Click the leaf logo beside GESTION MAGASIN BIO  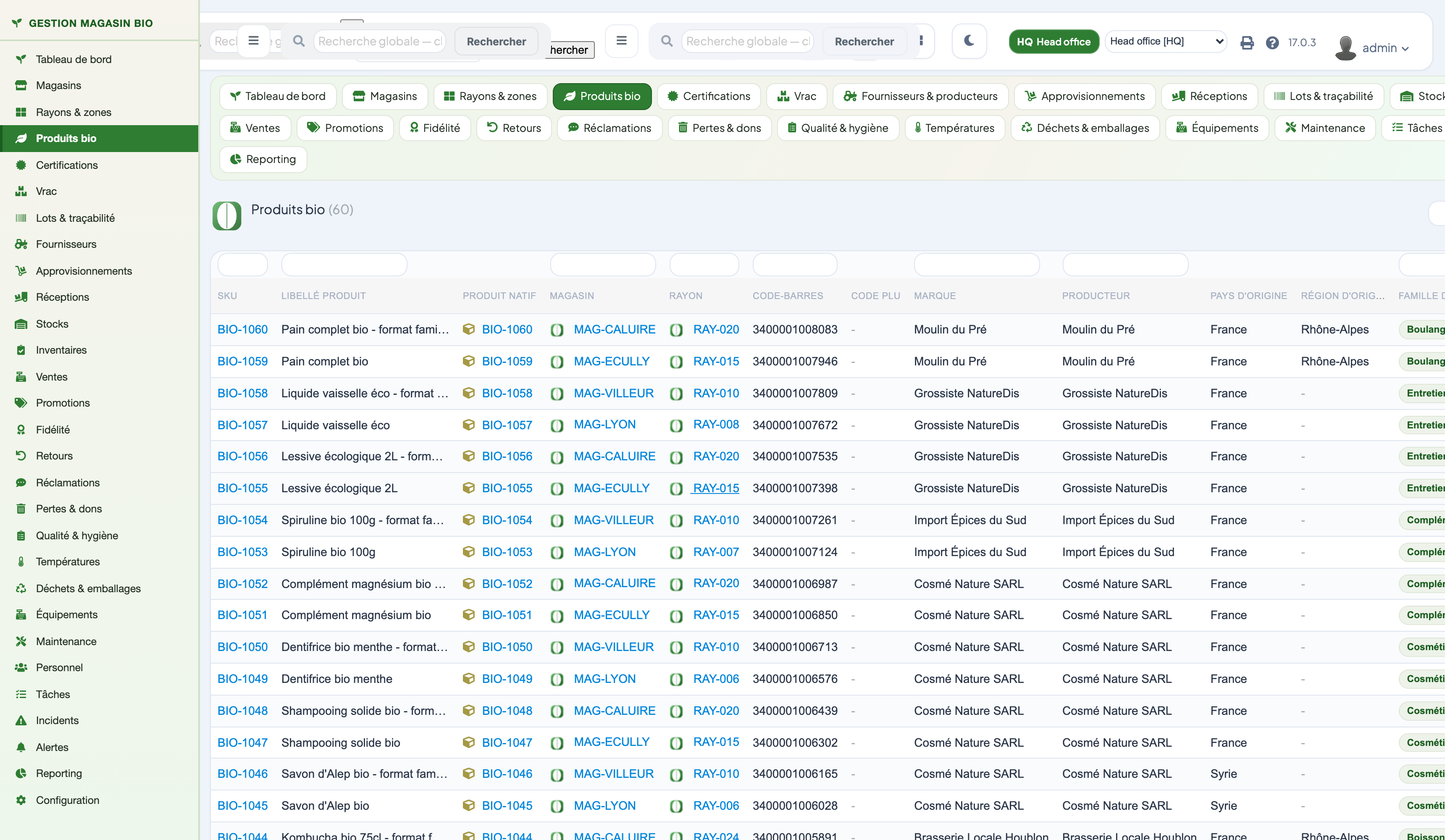click(17, 23)
